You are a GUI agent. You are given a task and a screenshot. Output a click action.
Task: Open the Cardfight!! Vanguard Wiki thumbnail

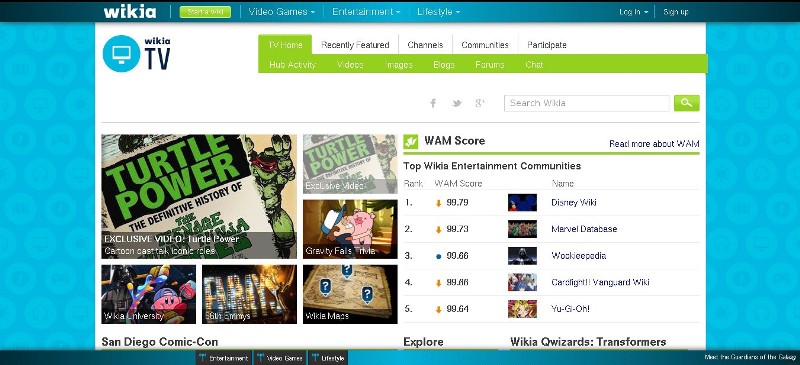click(522, 282)
